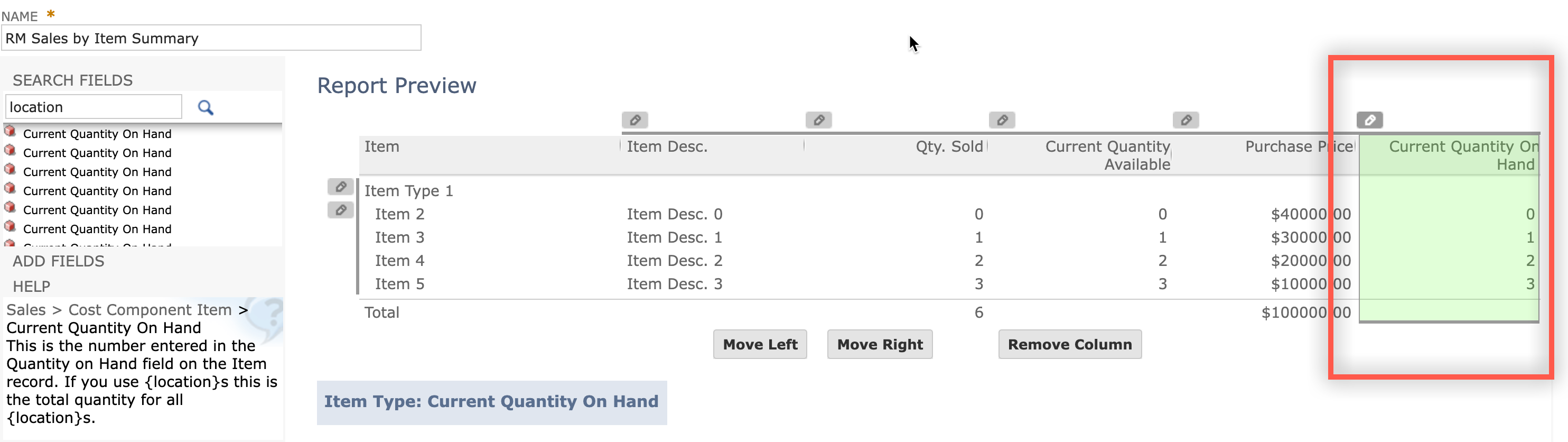Click the RM Sales by Item Summary name field
Screen dimensions: 1568x442
(211, 38)
